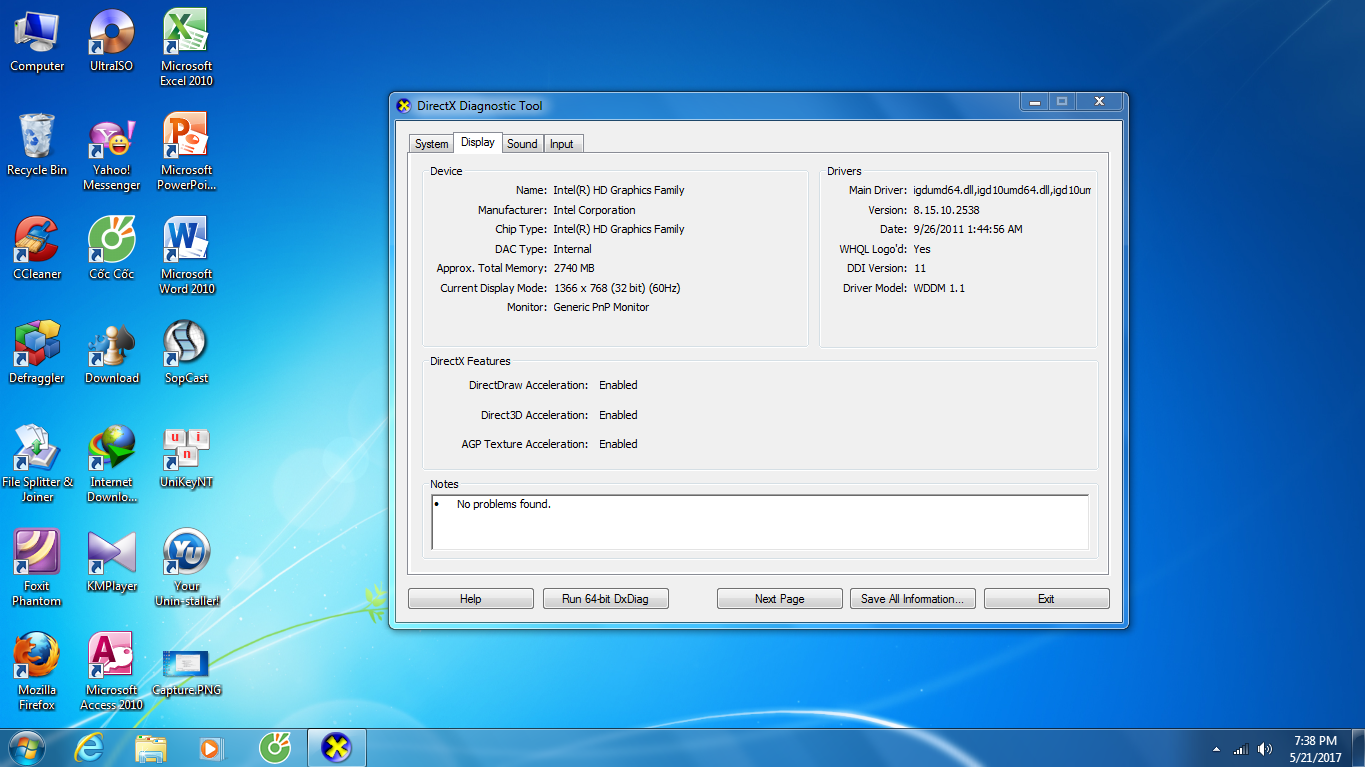1365x767 pixels.
Task: Open KMPlayer desktop shortcut
Action: coord(111,555)
